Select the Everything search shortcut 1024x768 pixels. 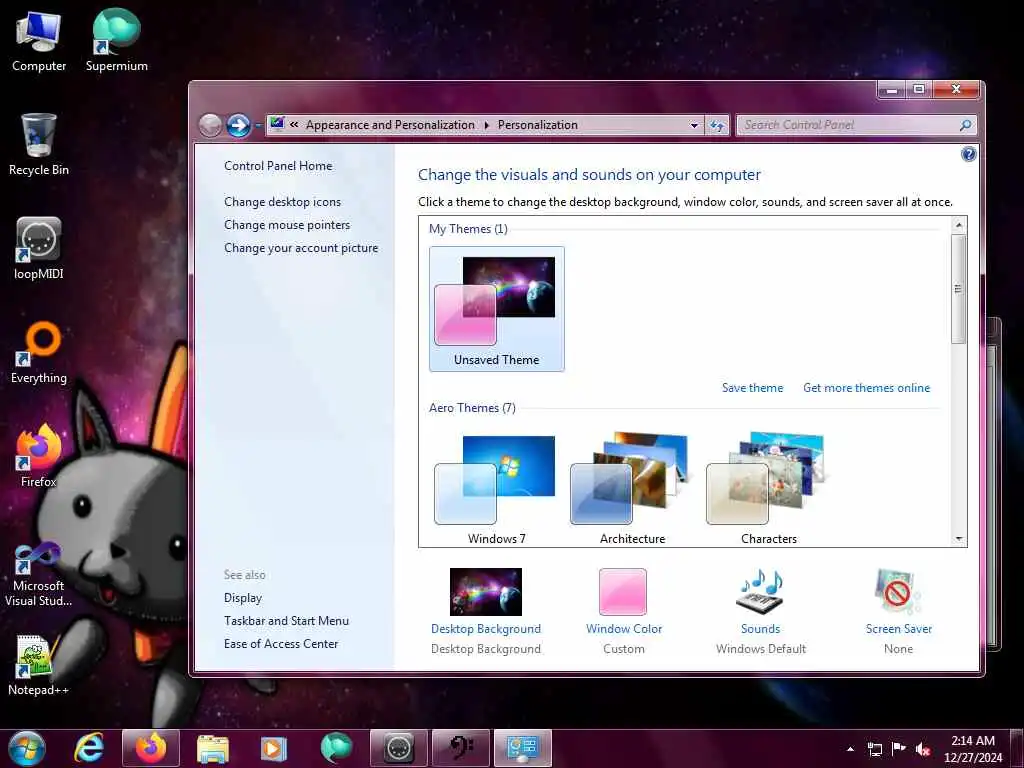(39, 353)
